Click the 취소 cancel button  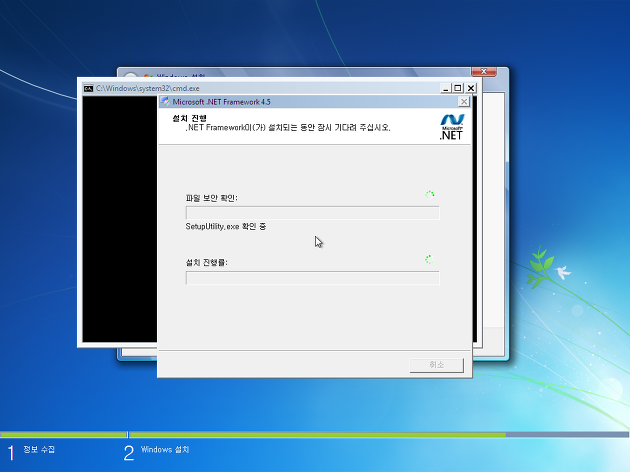(436, 365)
